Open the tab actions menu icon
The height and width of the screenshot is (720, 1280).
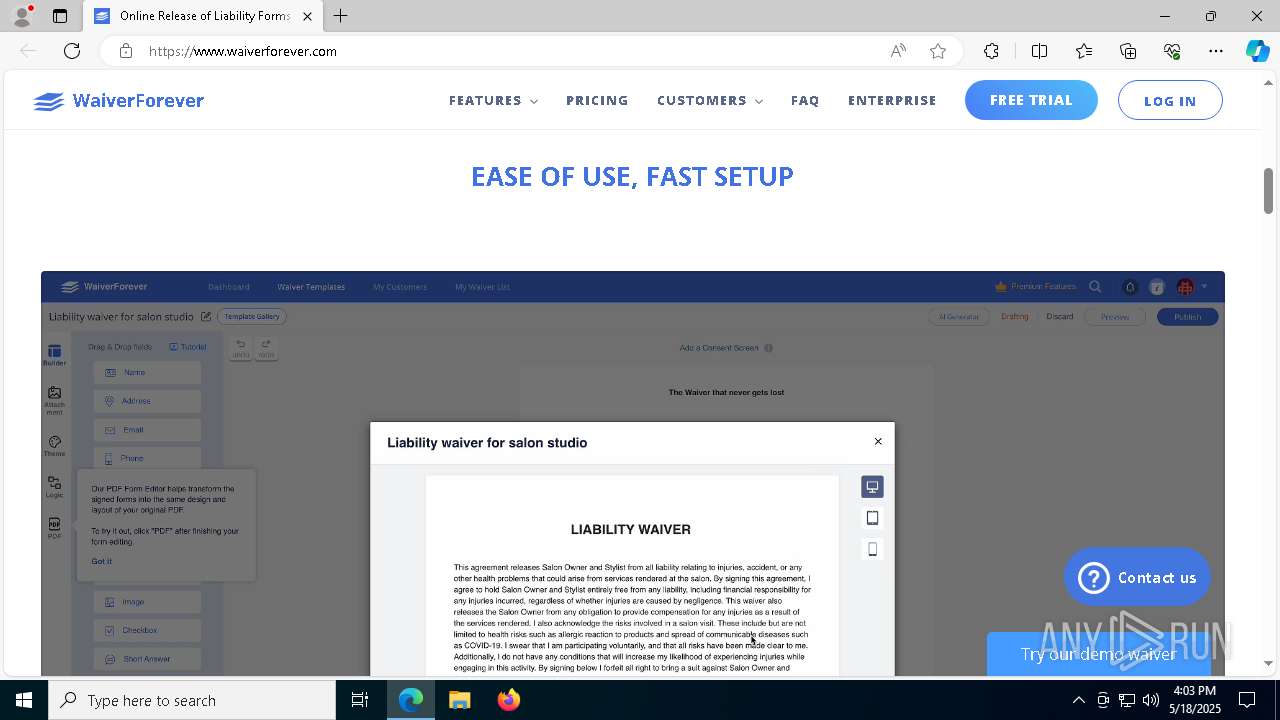[x=60, y=16]
